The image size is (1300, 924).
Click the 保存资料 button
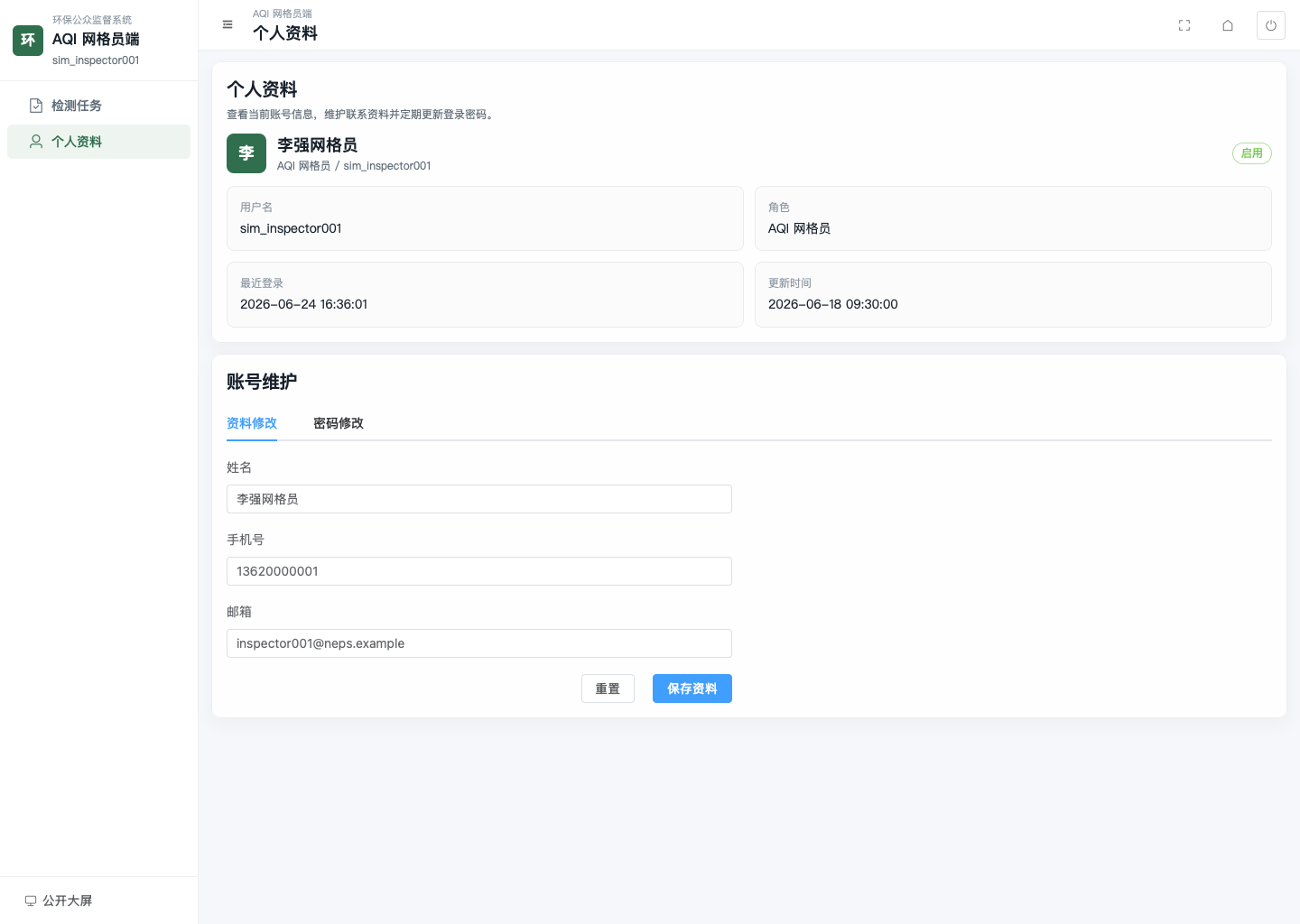coord(692,688)
